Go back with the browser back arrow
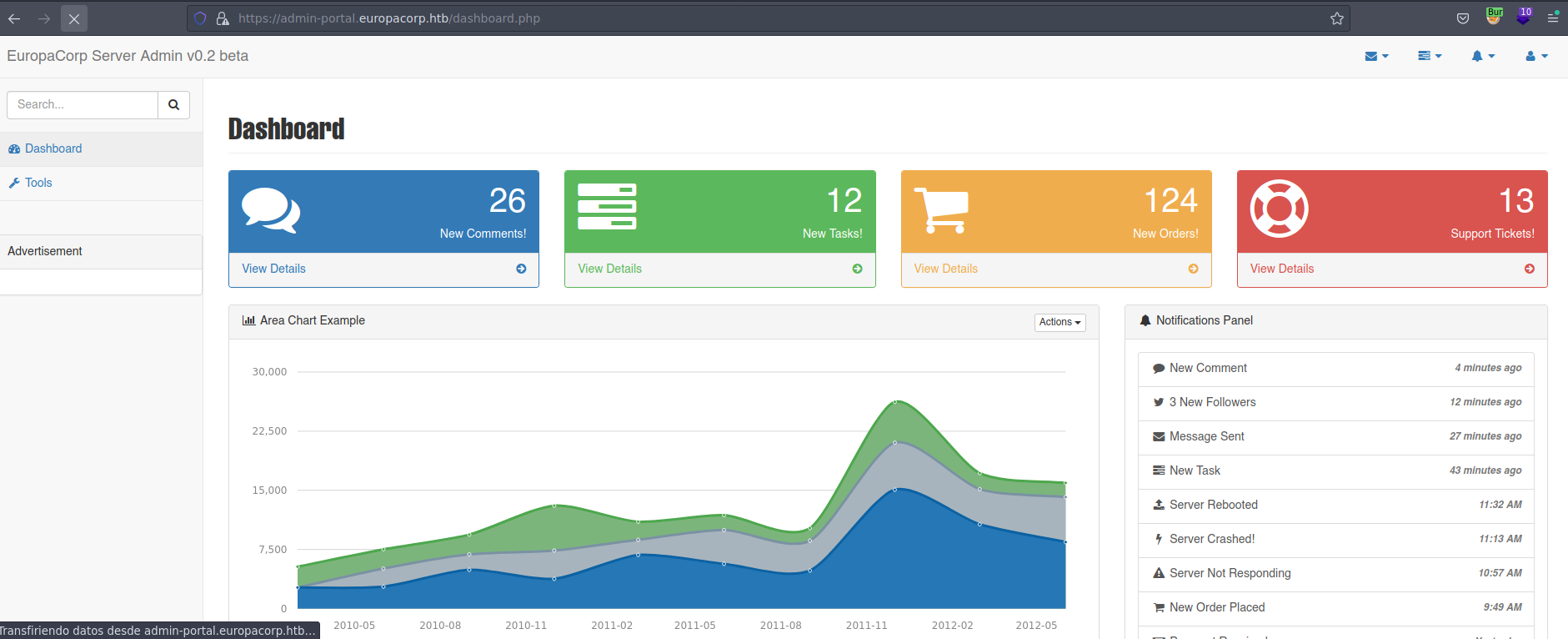1568x639 pixels. point(14,18)
